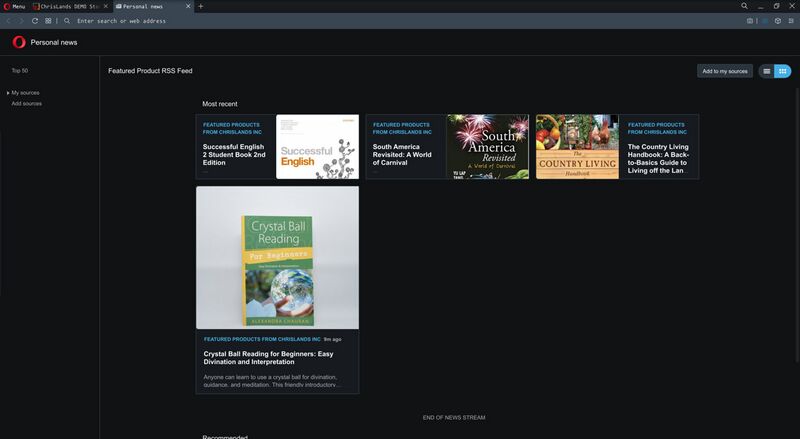Go forward with the forward arrow
This screenshot has height=439, width=800.
21,21
